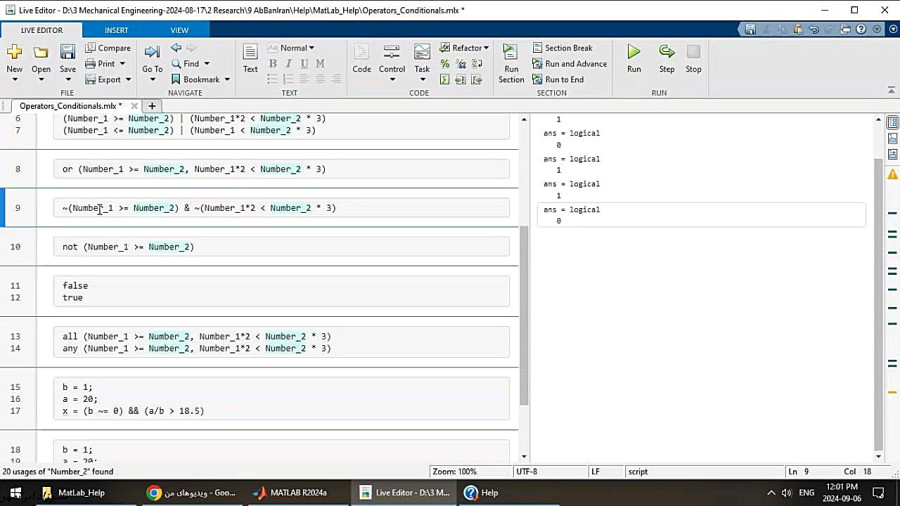Switch to the LIVE EDITOR tab

point(42,30)
